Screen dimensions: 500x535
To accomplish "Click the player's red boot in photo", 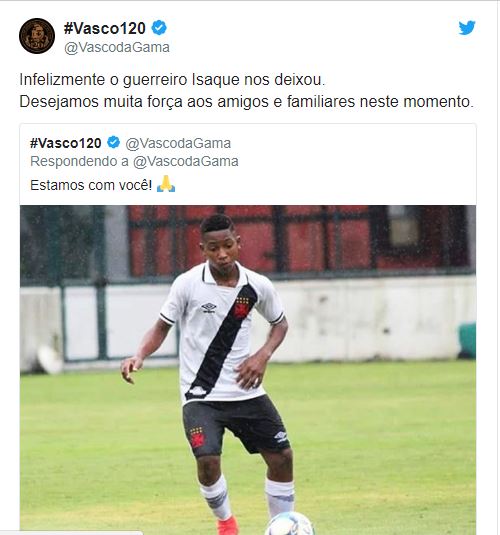I will pos(228,526).
